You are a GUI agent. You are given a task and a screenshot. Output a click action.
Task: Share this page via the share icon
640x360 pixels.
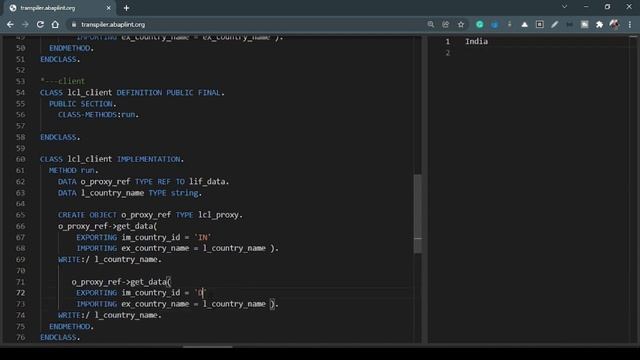[x=446, y=24]
